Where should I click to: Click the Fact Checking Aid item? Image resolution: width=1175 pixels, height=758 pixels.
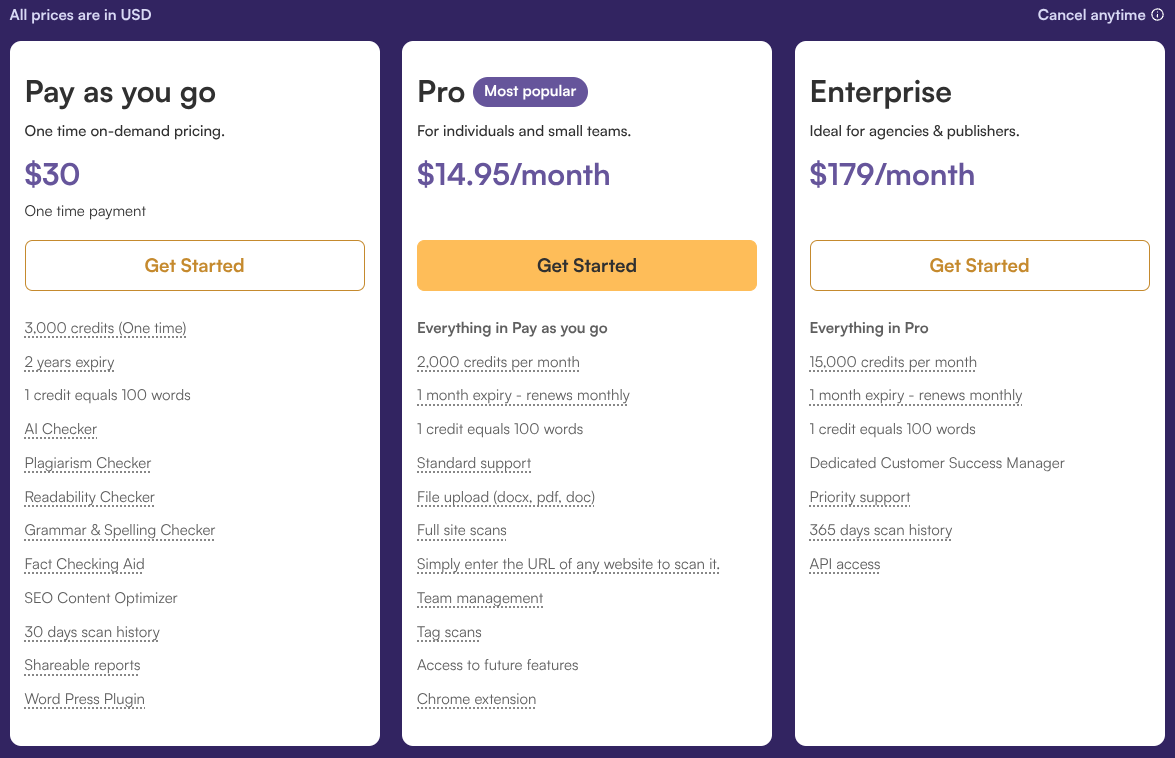[85, 564]
